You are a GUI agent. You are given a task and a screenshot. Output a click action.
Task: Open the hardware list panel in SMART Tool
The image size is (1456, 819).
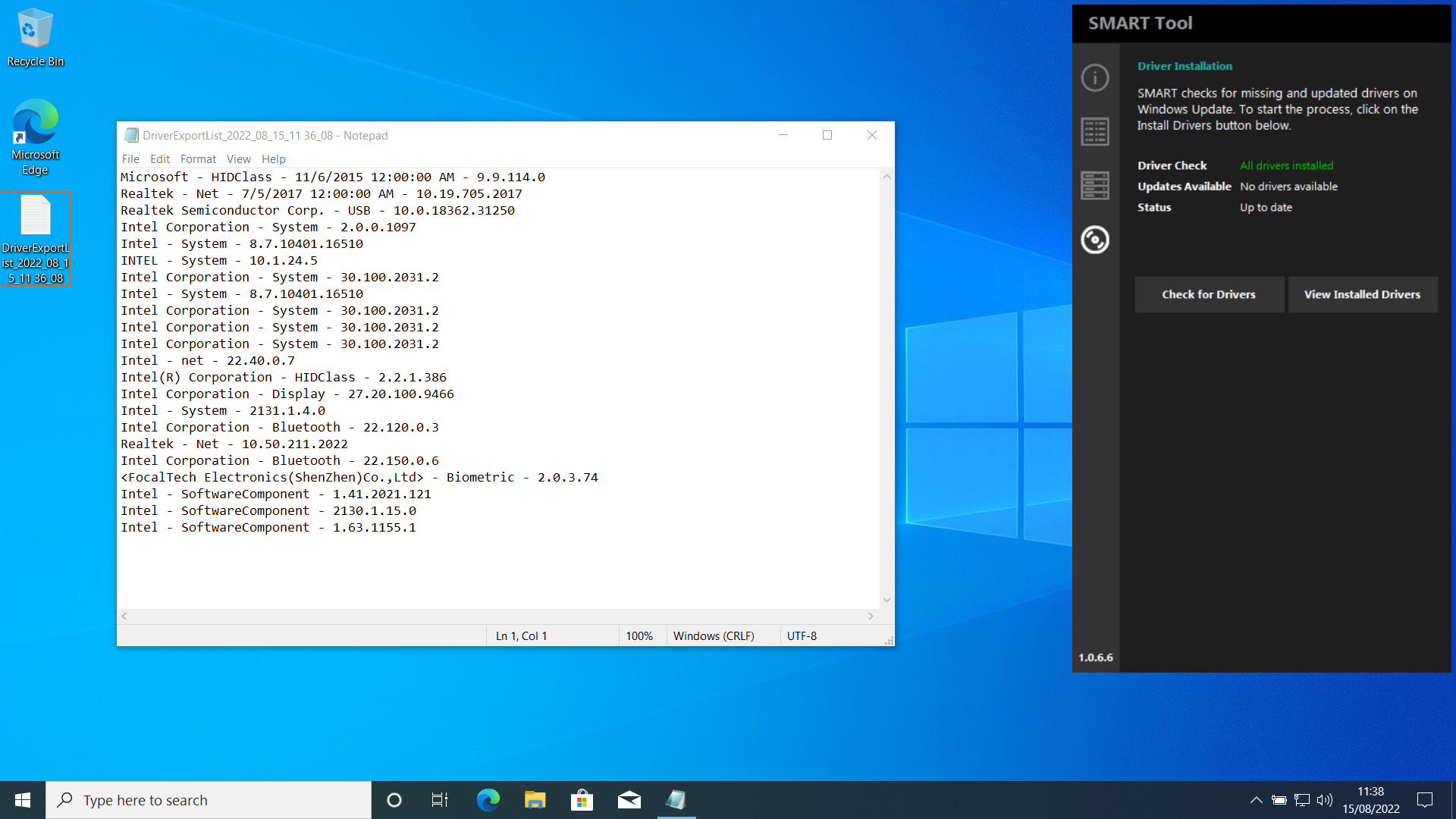pyautogui.click(x=1095, y=184)
